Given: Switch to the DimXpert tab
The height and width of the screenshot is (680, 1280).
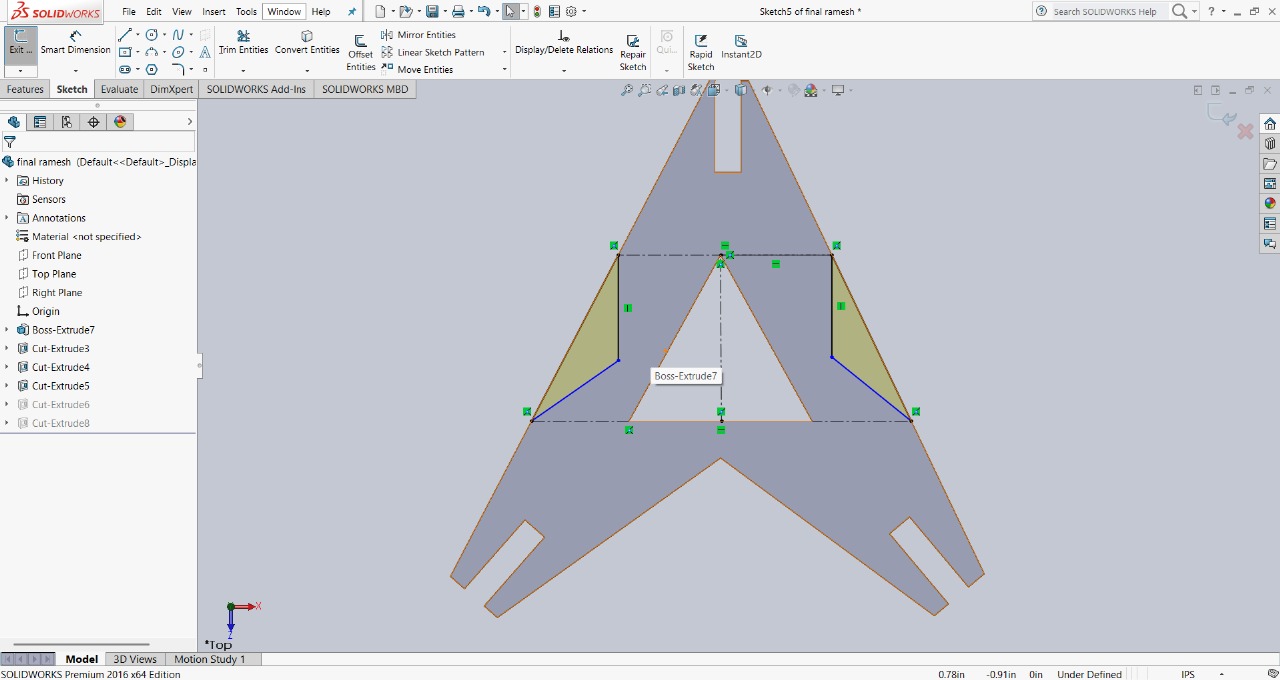Looking at the screenshot, I should tap(172, 89).
